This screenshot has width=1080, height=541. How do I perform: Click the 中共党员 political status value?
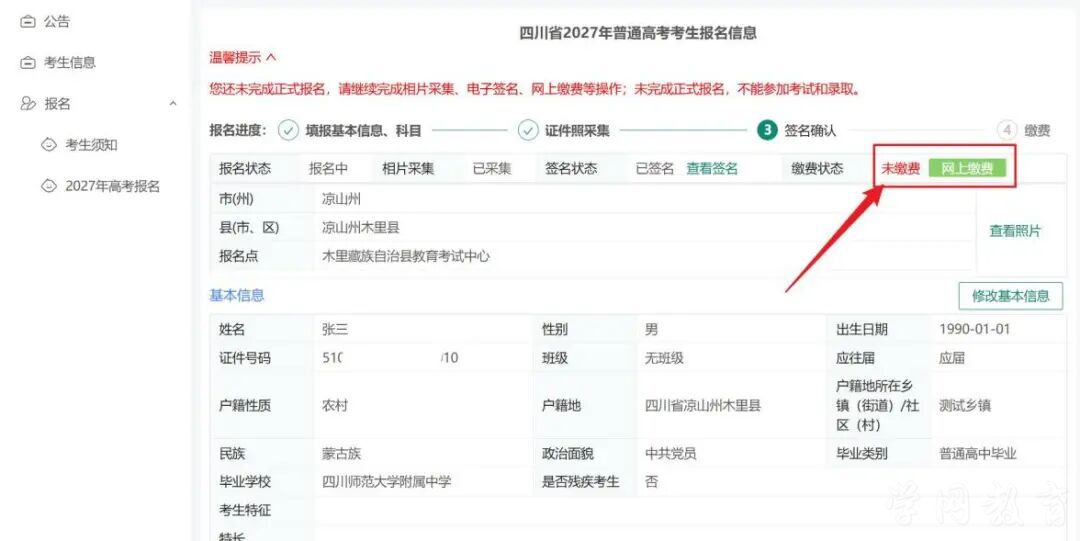(670, 453)
